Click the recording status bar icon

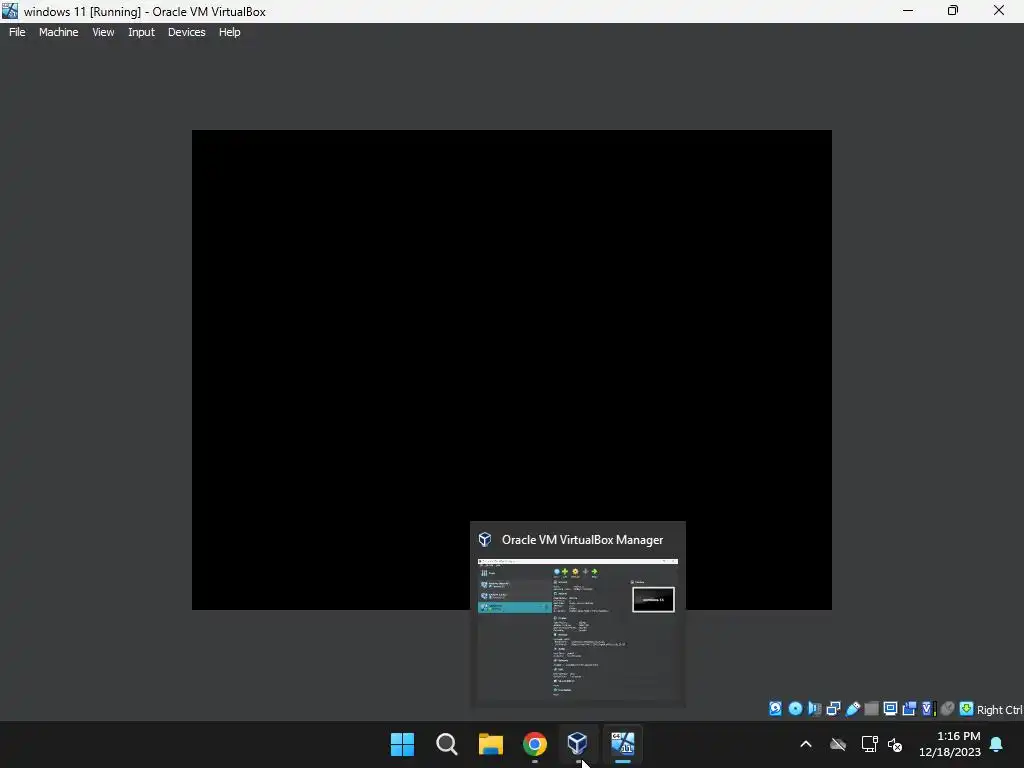(x=909, y=709)
